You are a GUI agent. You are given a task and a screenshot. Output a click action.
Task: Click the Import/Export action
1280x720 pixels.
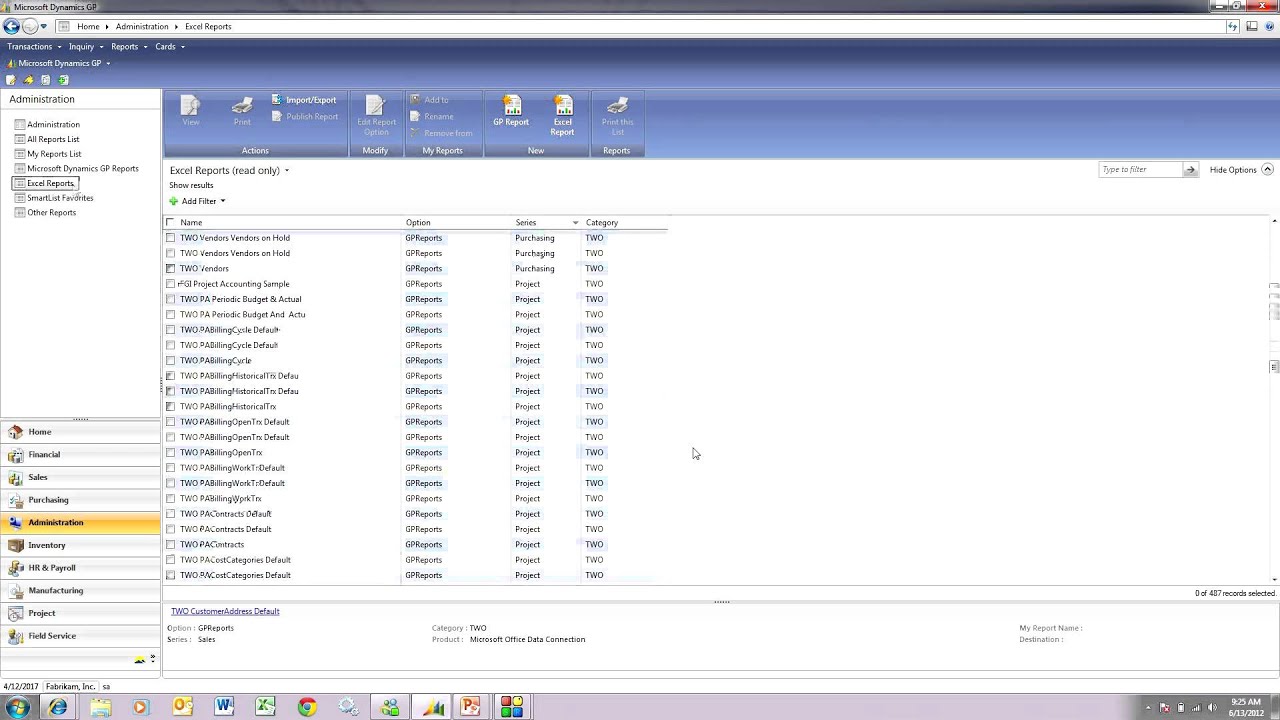tap(304, 100)
